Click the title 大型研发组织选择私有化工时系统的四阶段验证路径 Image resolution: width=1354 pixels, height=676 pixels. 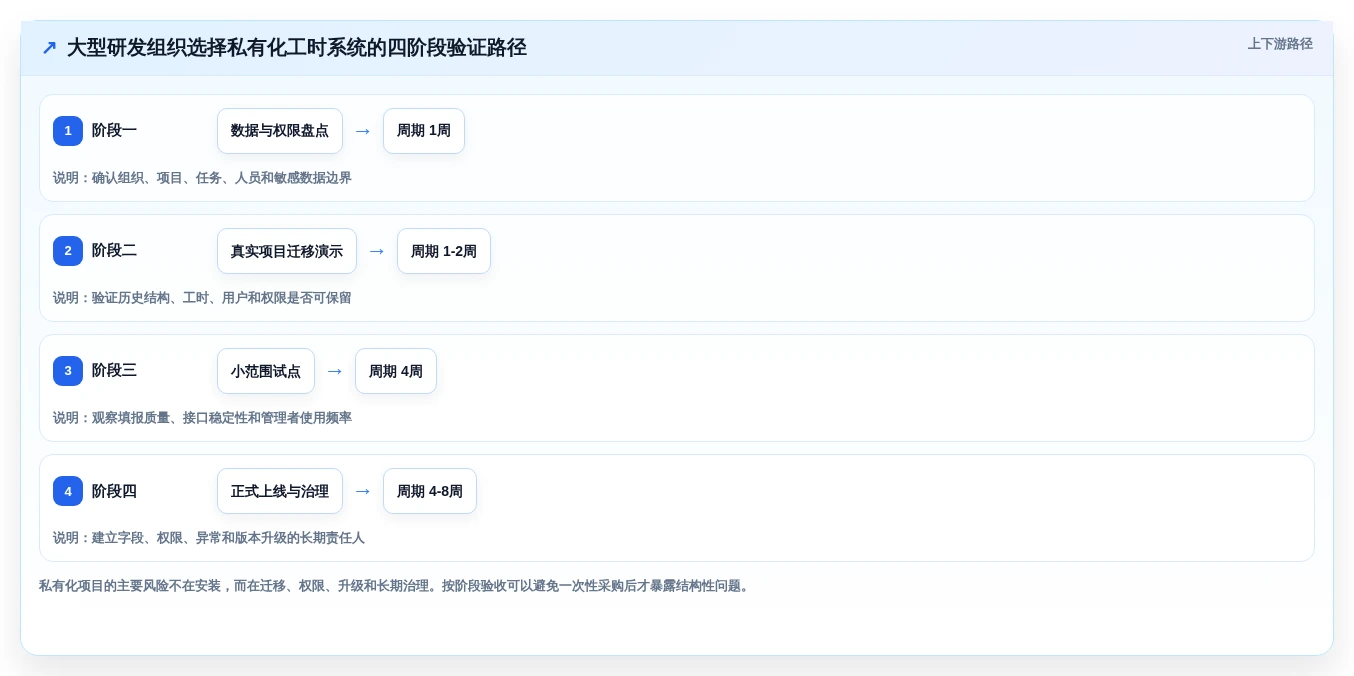(x=297, y=48)
